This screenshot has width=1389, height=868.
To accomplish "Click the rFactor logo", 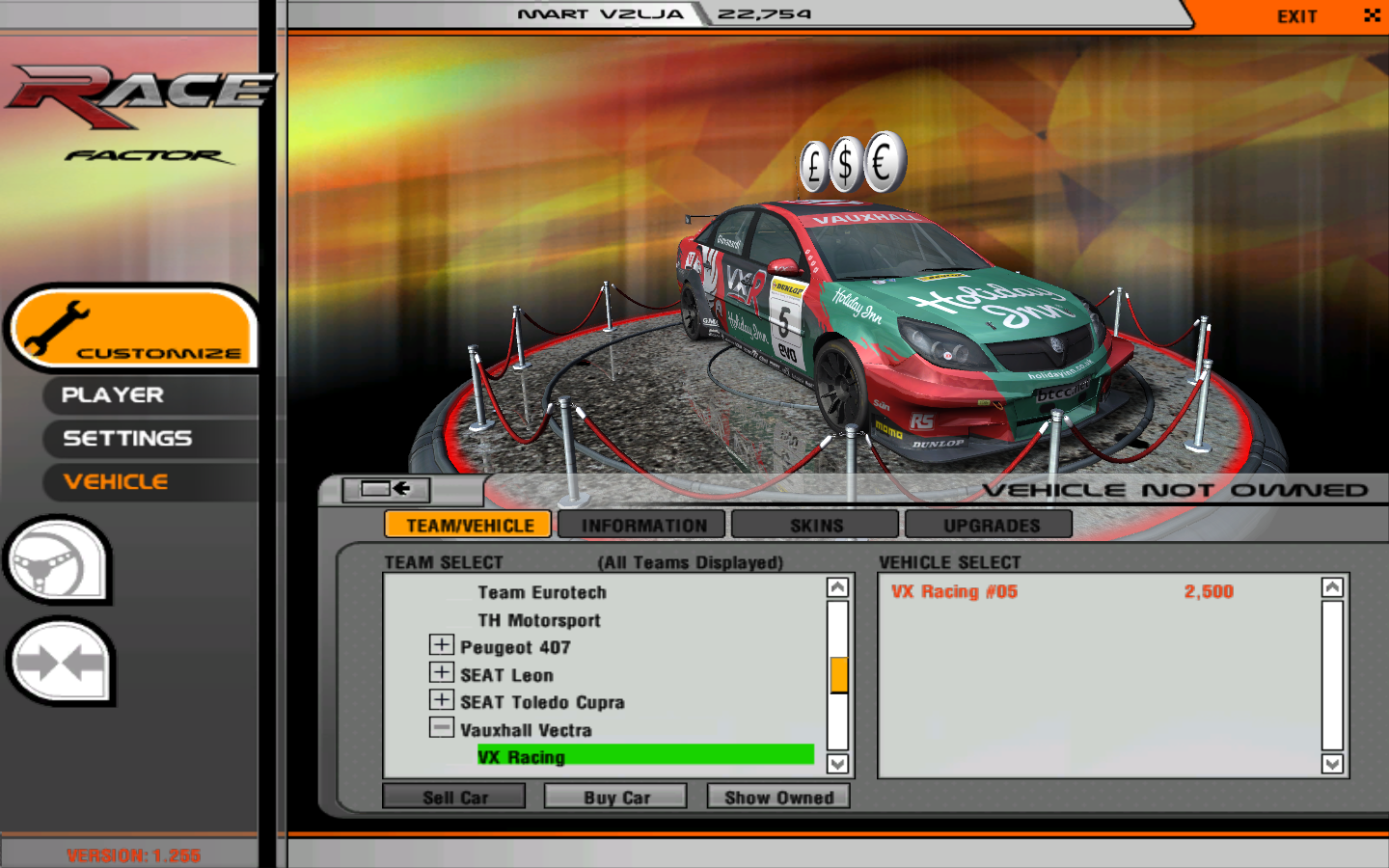I will (x=140, y=113).
